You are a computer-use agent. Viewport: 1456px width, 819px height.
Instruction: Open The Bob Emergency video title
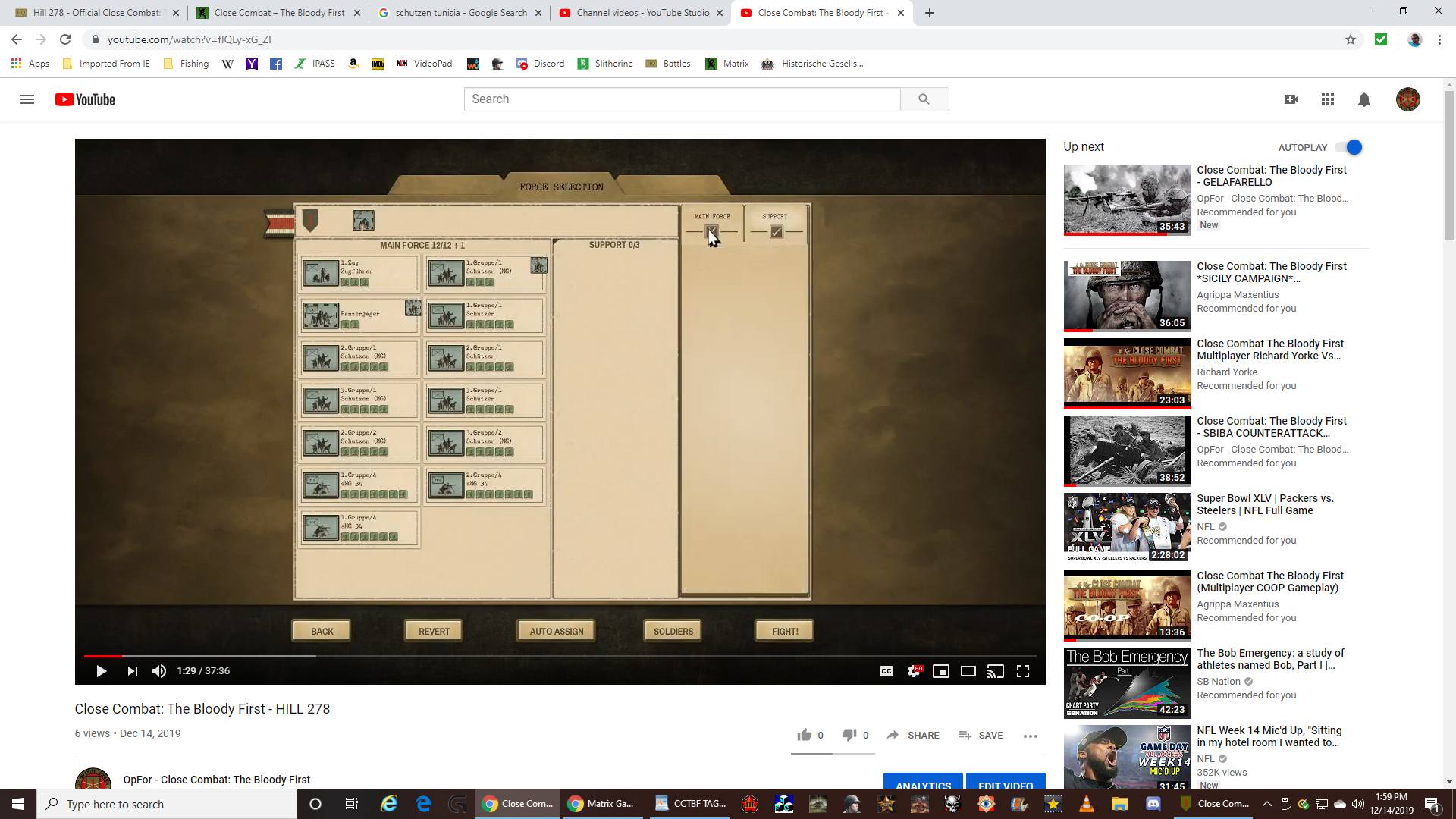[x=1270, y=659]
